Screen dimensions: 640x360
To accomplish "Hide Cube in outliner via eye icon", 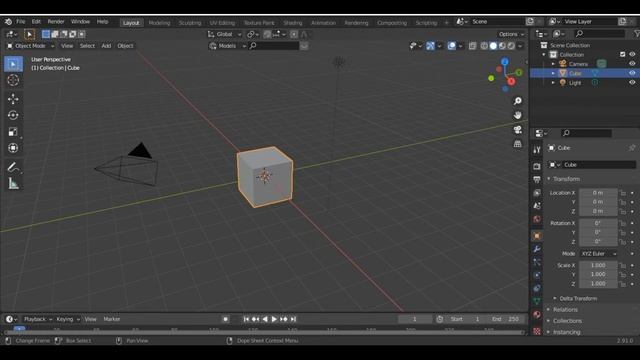I will pyautogui.click(x=632, y=73).
